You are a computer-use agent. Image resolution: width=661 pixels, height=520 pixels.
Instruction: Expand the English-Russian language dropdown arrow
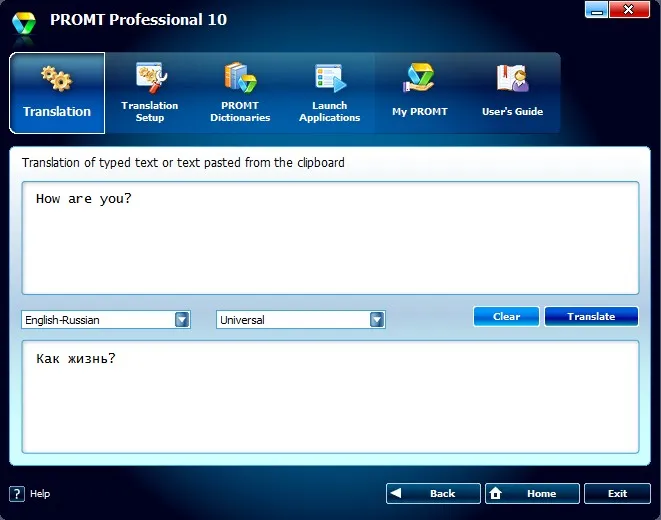[x=182, y=320]
